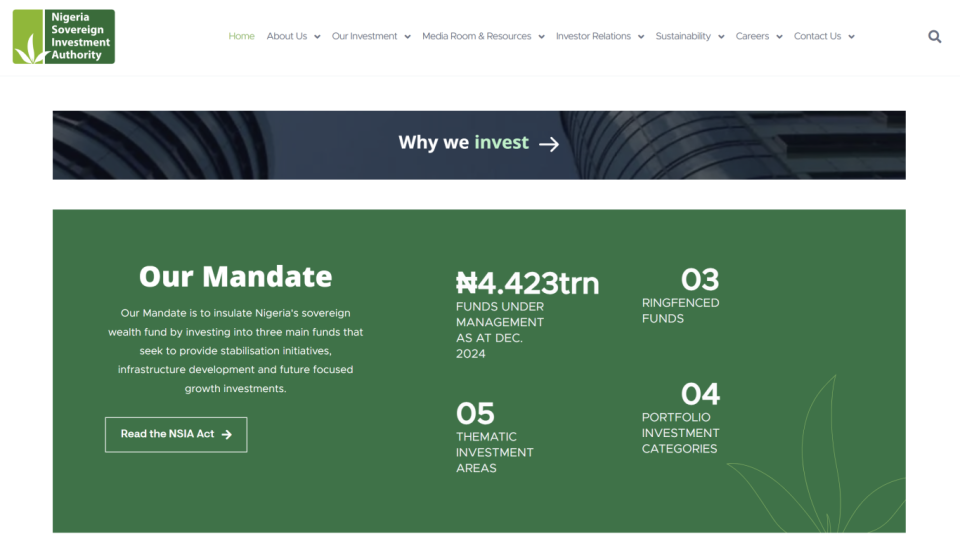The image size is (960, 541).
Task: Open the Sustainability menu
Action: click(x=683, y=36)
